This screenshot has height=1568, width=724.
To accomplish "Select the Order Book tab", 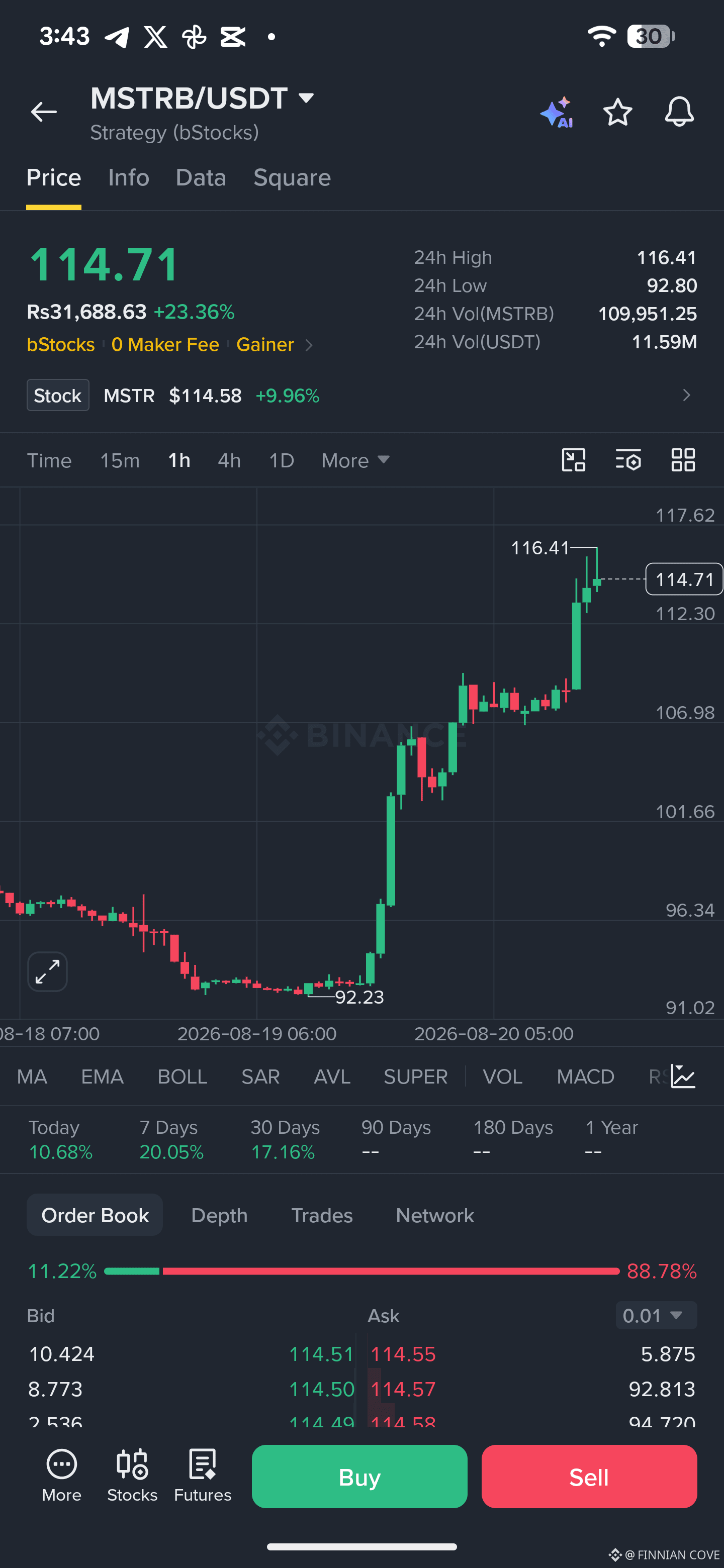I will coord(95,1215).
